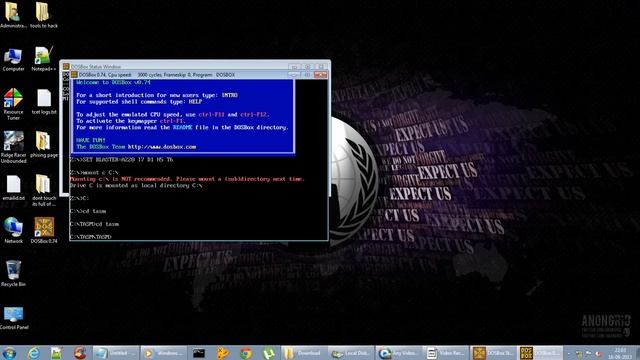The image size is (640, 360).
Task: Select the 'dont touch its full of' folder
Action: 44,191
